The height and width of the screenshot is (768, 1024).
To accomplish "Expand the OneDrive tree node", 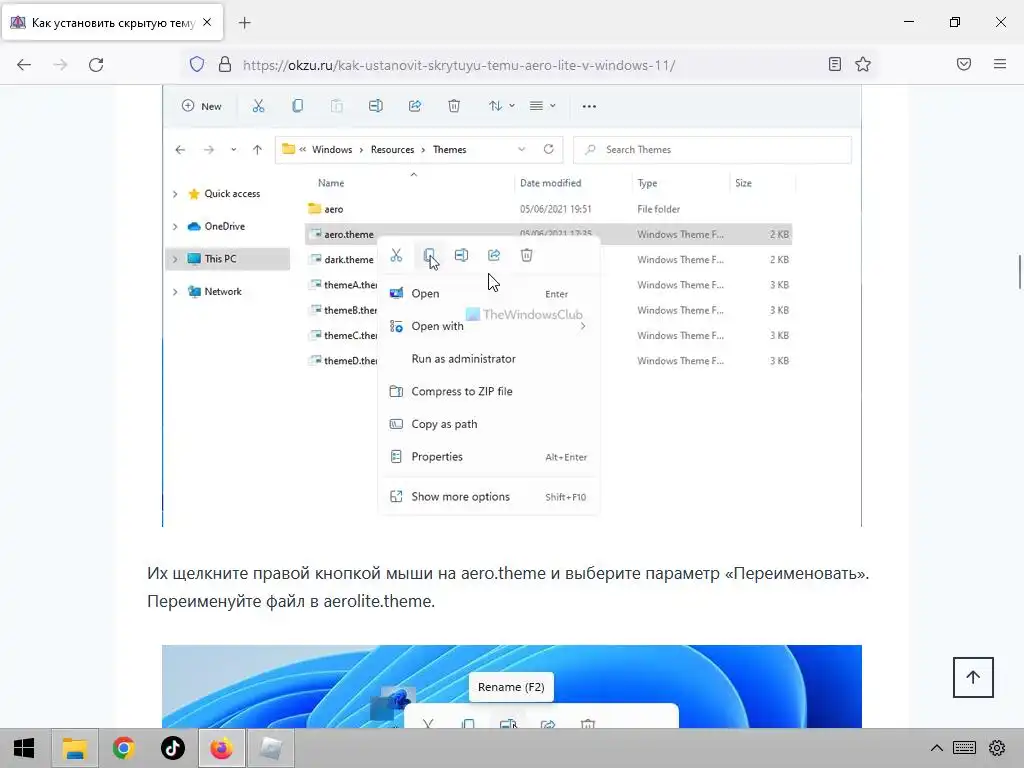I will (175, 227).
